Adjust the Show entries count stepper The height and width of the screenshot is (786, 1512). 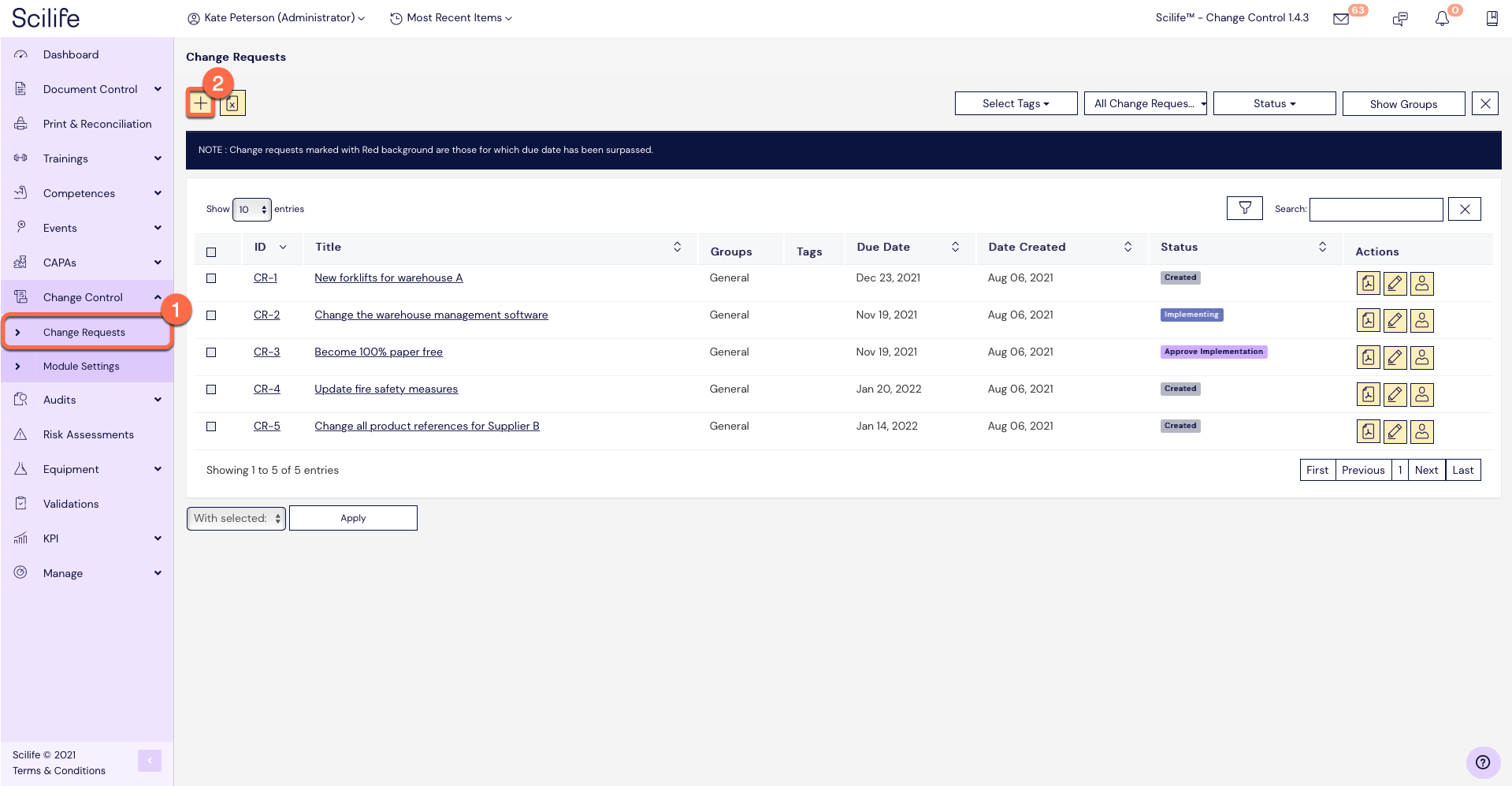click(x=265, y=209)
